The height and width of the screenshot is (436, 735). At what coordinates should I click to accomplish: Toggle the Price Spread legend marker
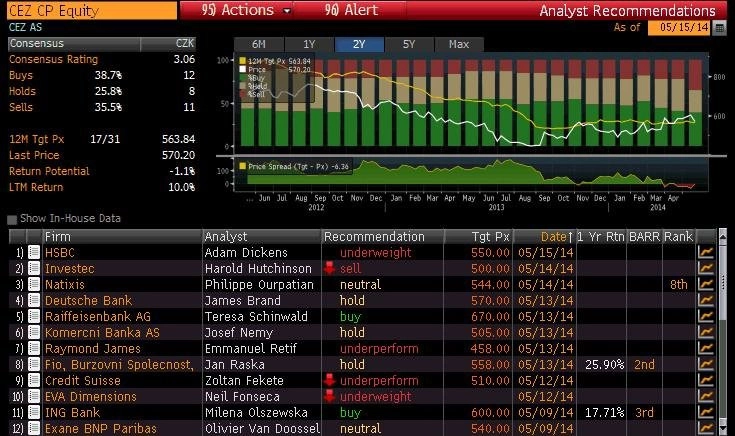pyautogui.click(x=242, y=166)
